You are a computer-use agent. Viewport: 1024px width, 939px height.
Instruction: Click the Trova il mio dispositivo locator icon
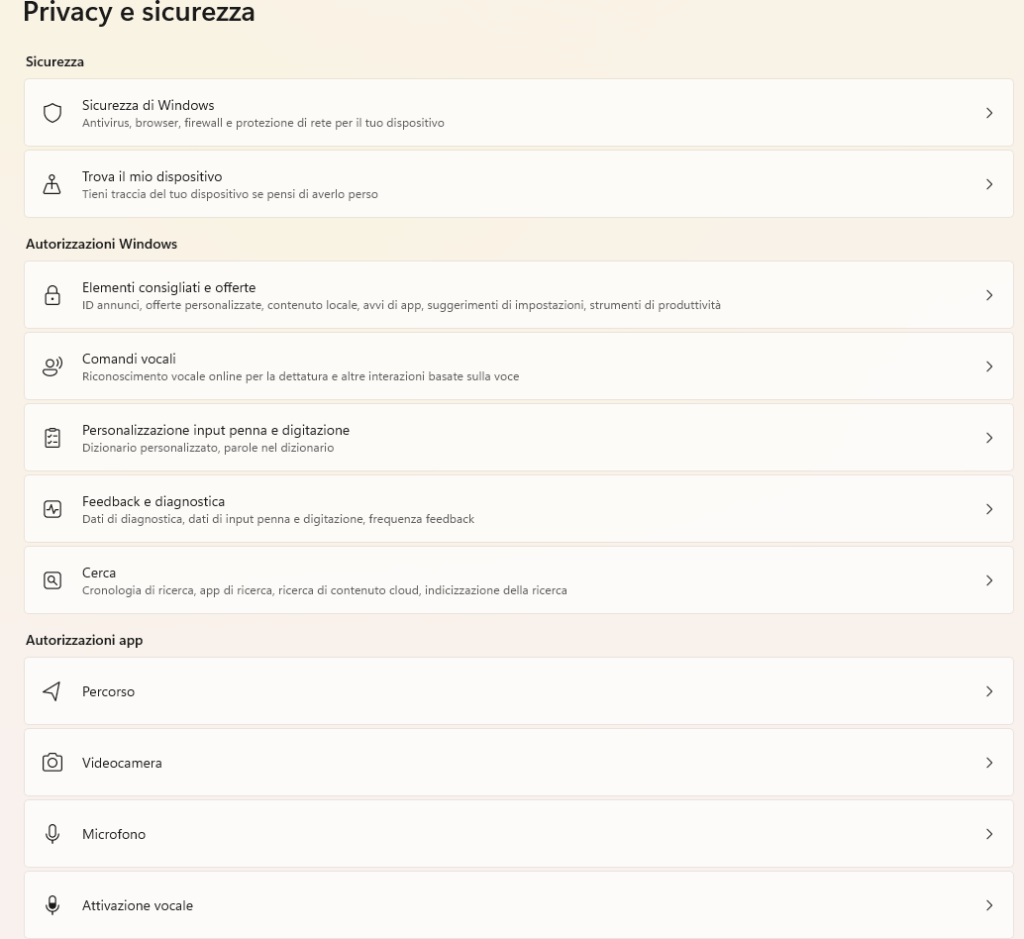53,184
